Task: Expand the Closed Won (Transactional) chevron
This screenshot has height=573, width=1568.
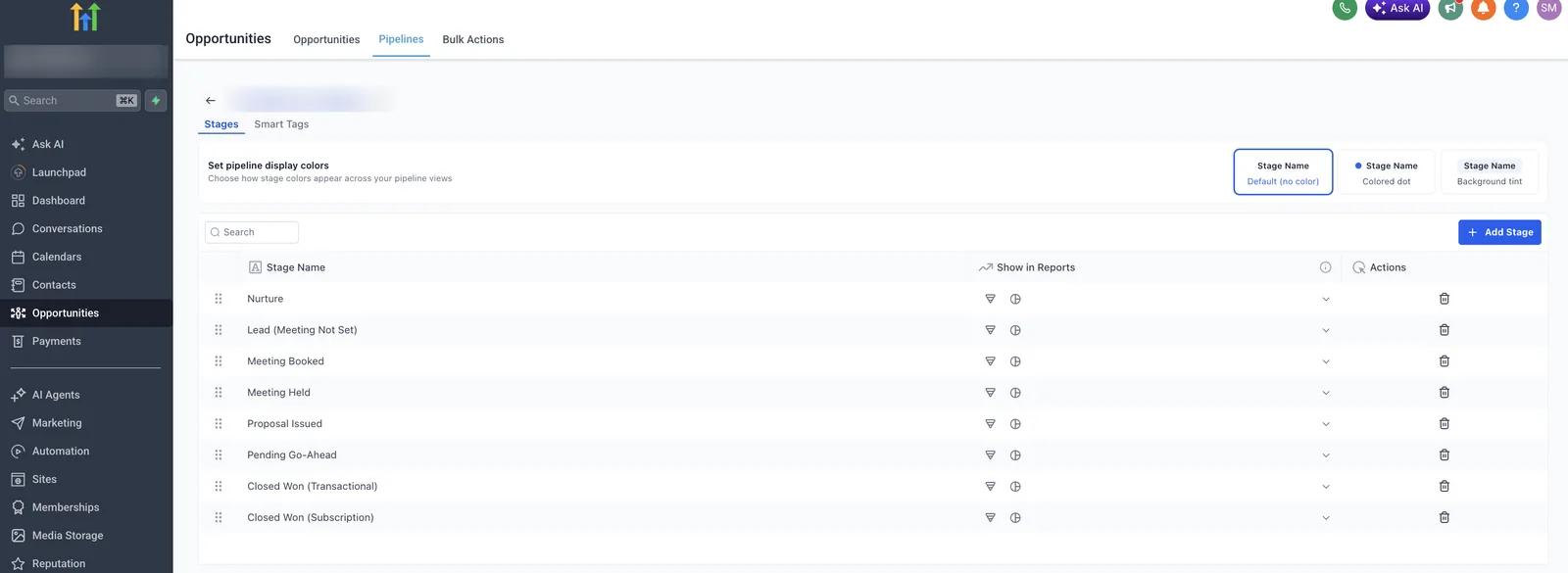Action: pyautogui.click(x=1325, y=487)
